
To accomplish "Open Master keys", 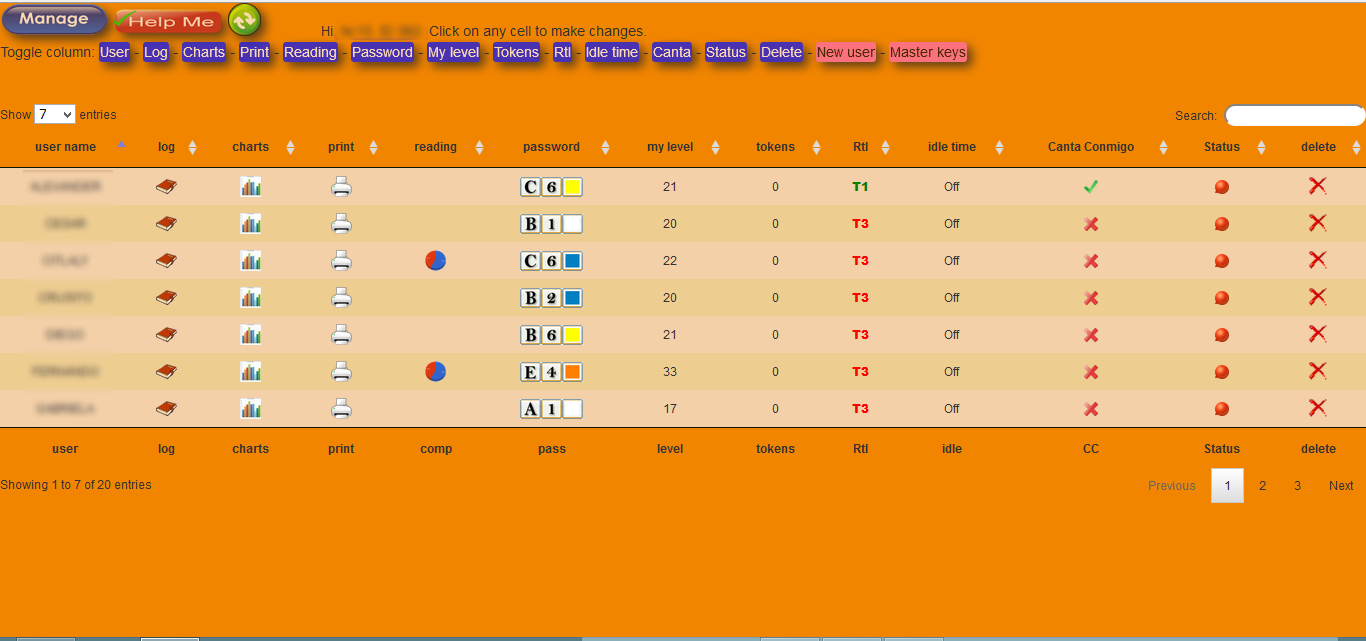I will 928,52.
